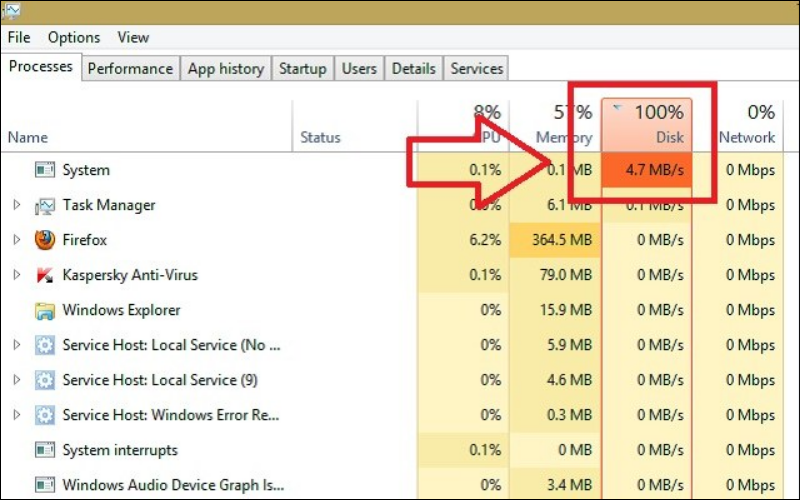The width and height of the screenshot is (800, 500).
Task: Click System interrupts 0 MB memory cell
Action: 555,450
